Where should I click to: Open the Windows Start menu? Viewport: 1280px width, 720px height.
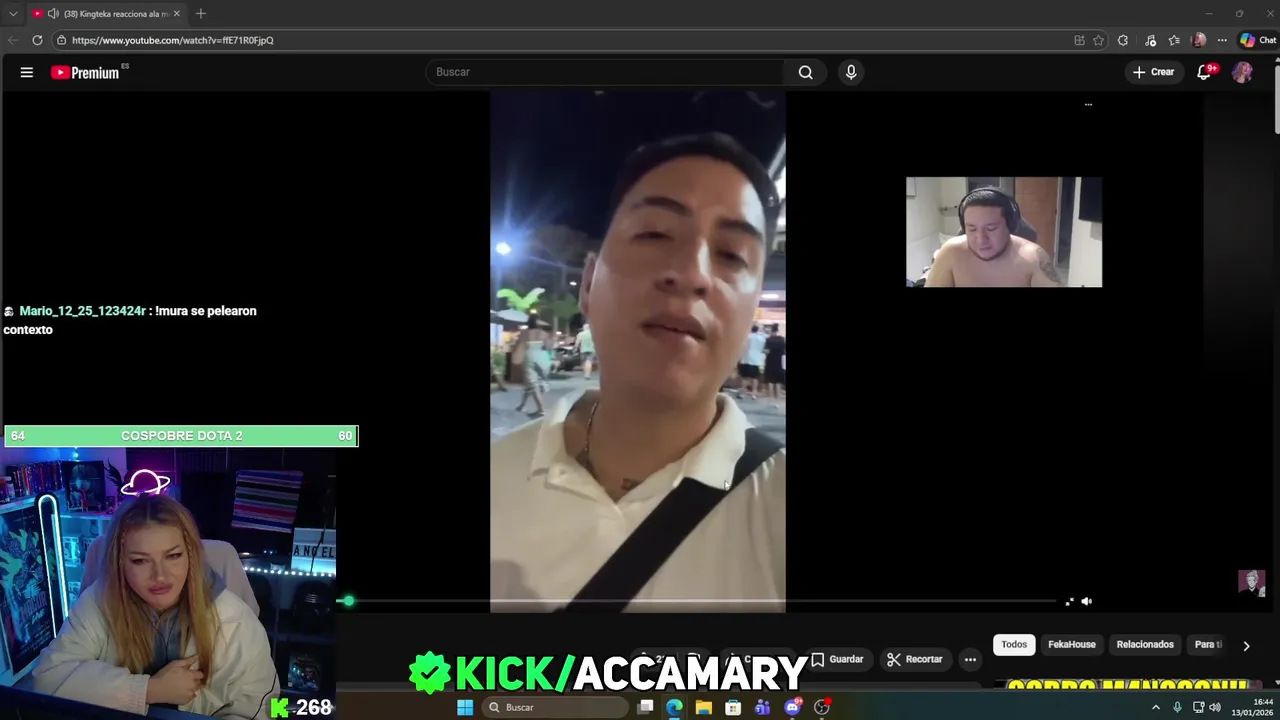click(x=465, y=707)
